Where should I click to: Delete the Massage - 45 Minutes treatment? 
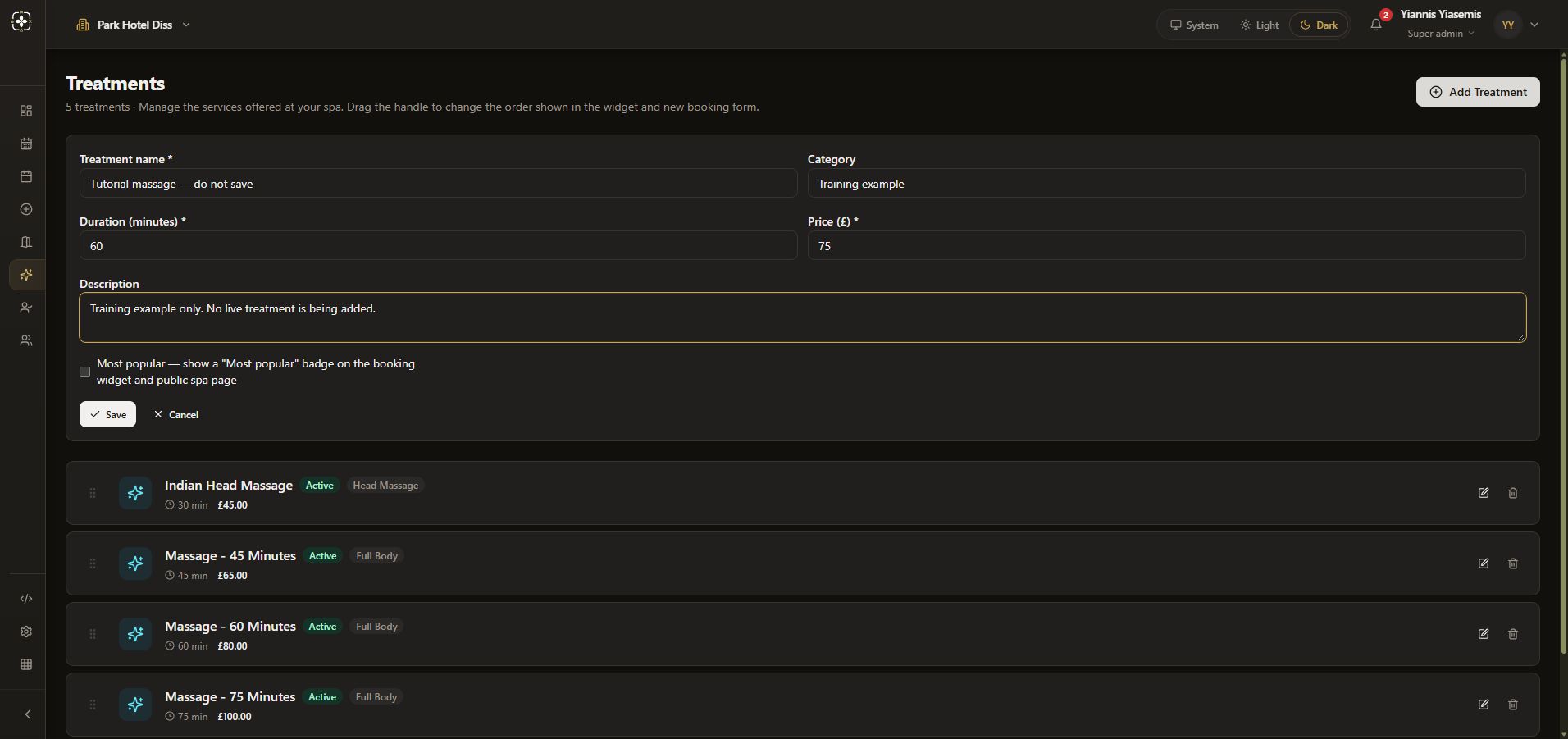1513,563
